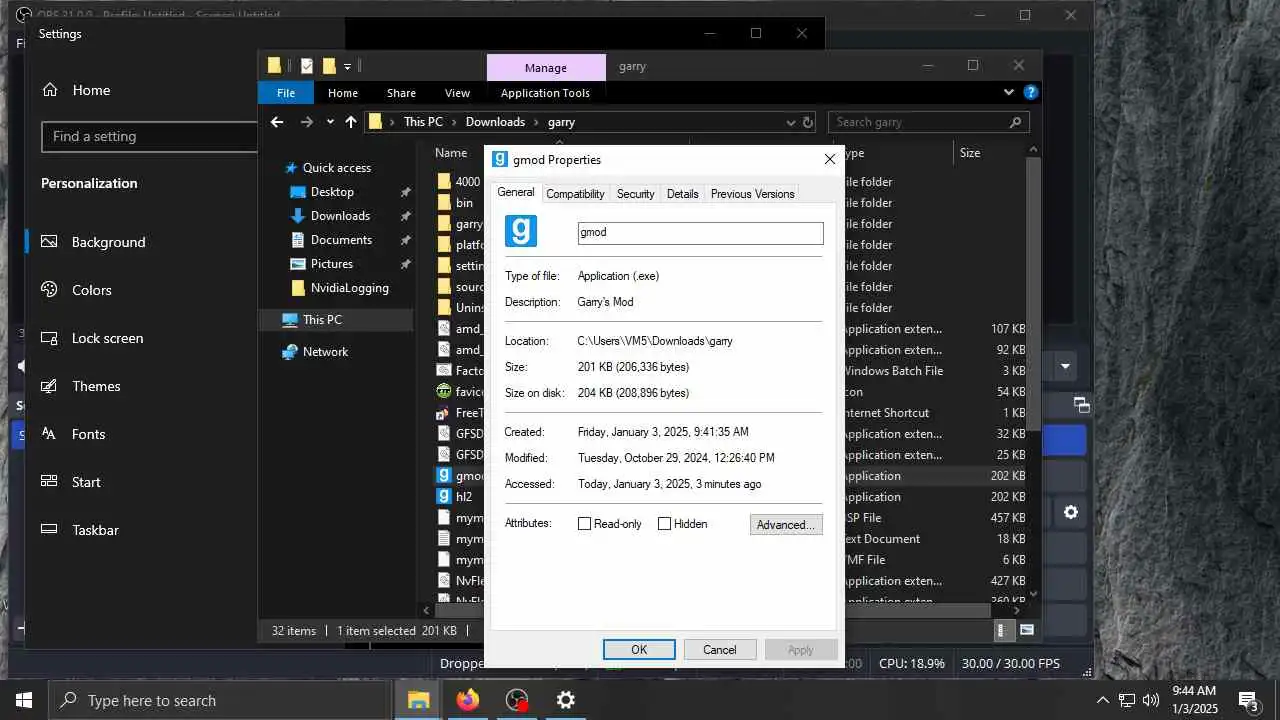The height and width of the screenshot is (720, 1280).
Task: Click the 4000 folder icon
Action: (x=445, y=181)
